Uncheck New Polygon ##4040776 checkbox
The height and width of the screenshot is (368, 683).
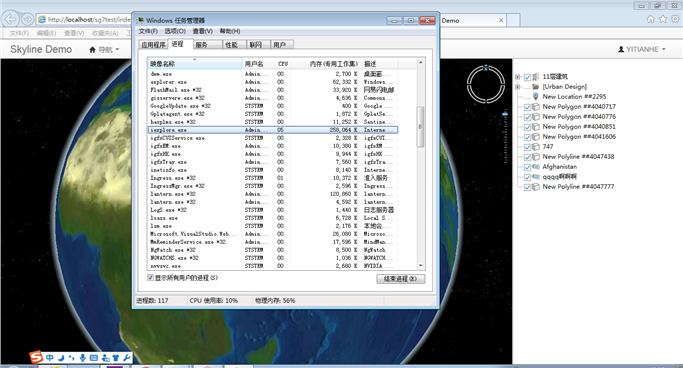(527, 117)
